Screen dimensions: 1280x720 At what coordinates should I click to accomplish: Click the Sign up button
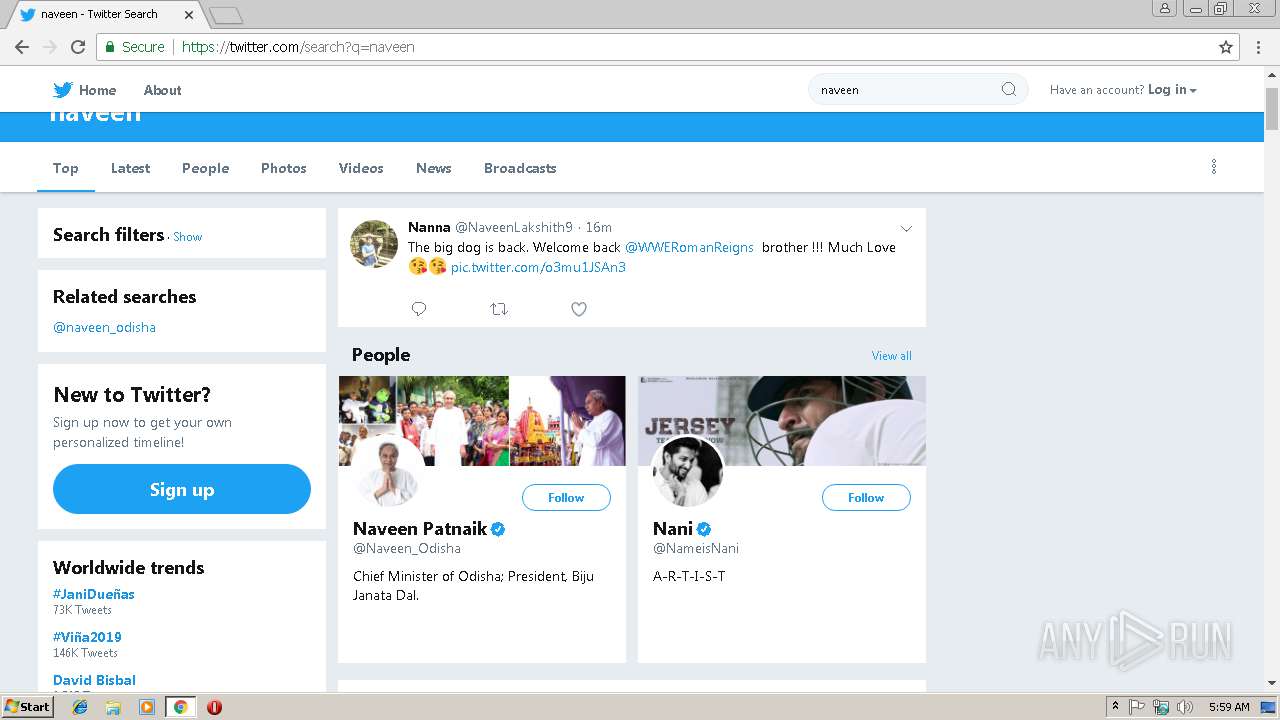[x=182, y=489]
